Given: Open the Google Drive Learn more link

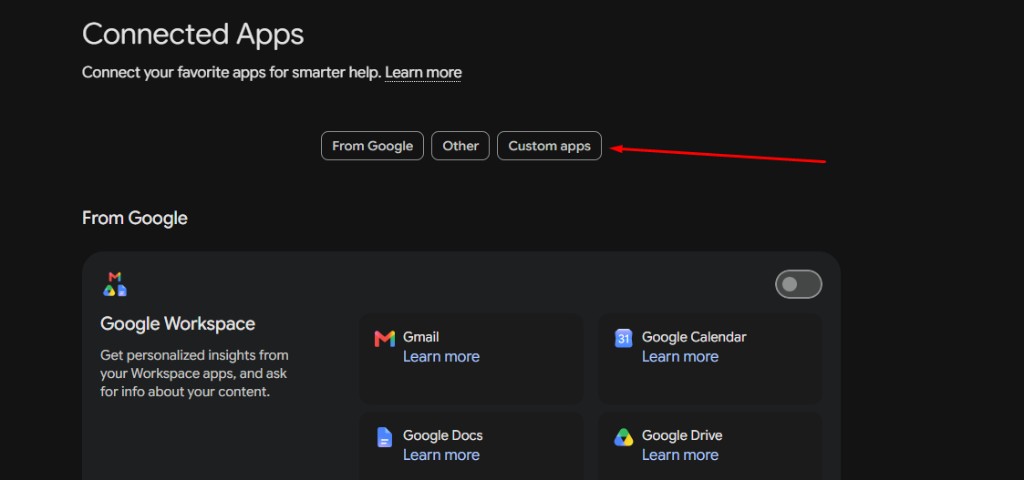Looking at the screenshot, I should (680, 455).
